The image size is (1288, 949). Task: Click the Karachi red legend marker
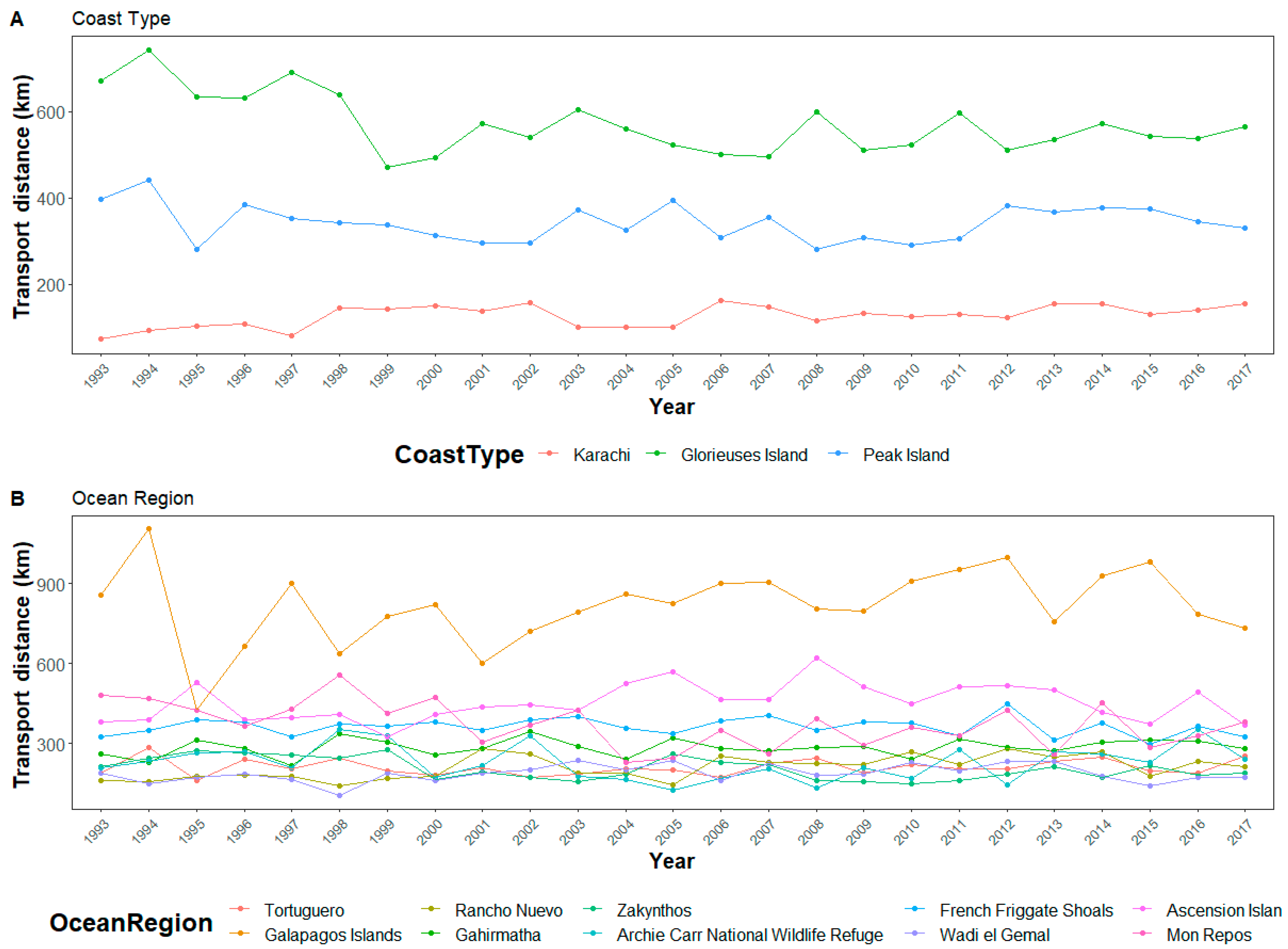point(550,454)
